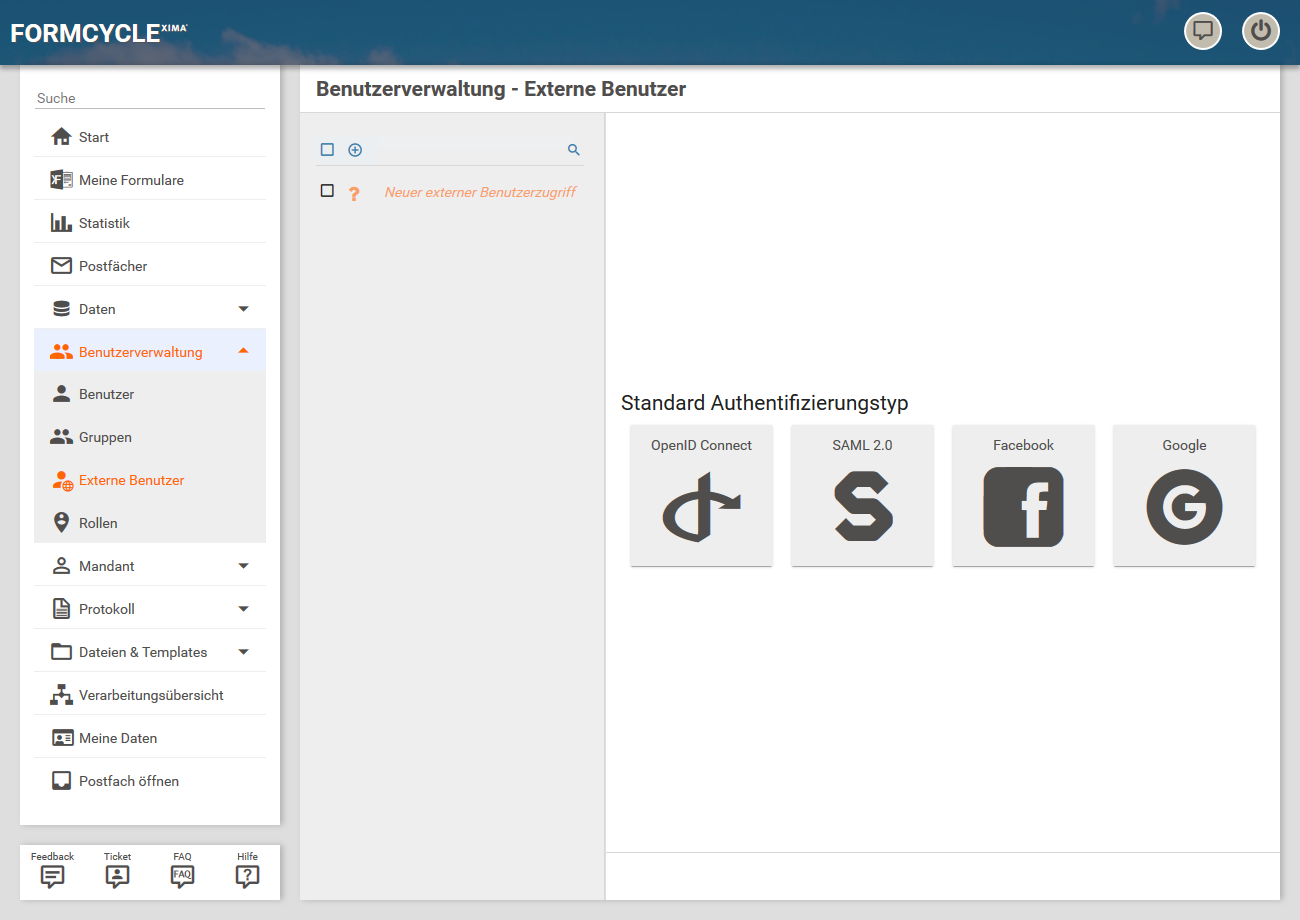Click the Benutzerverwaltung people icon
Viewport: 1300px width, 920px height.
(62, 352)
